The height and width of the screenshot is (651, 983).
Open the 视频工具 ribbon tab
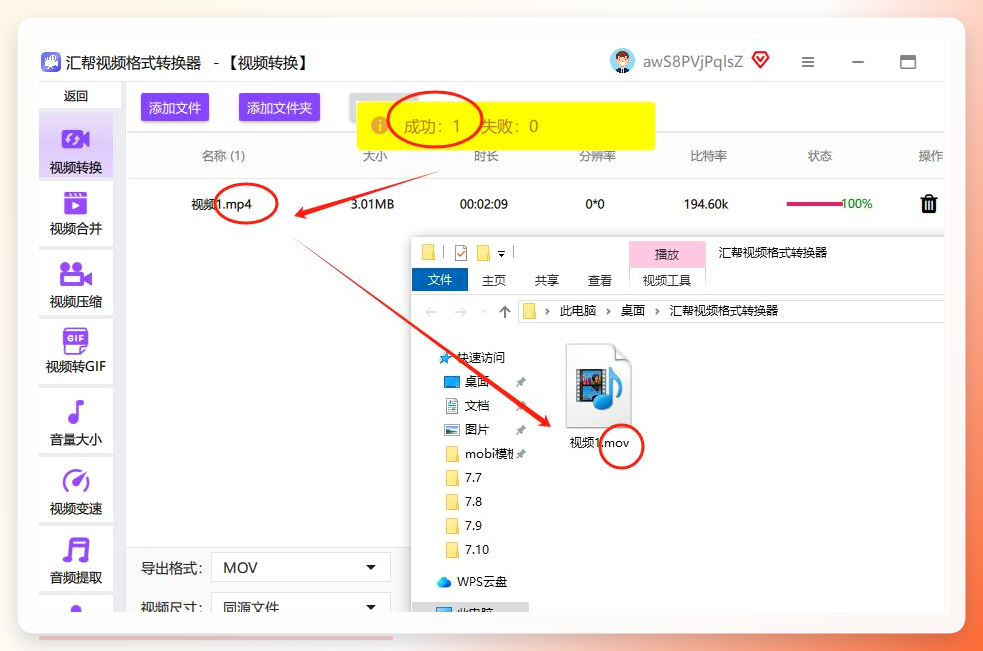click(667, 280)
